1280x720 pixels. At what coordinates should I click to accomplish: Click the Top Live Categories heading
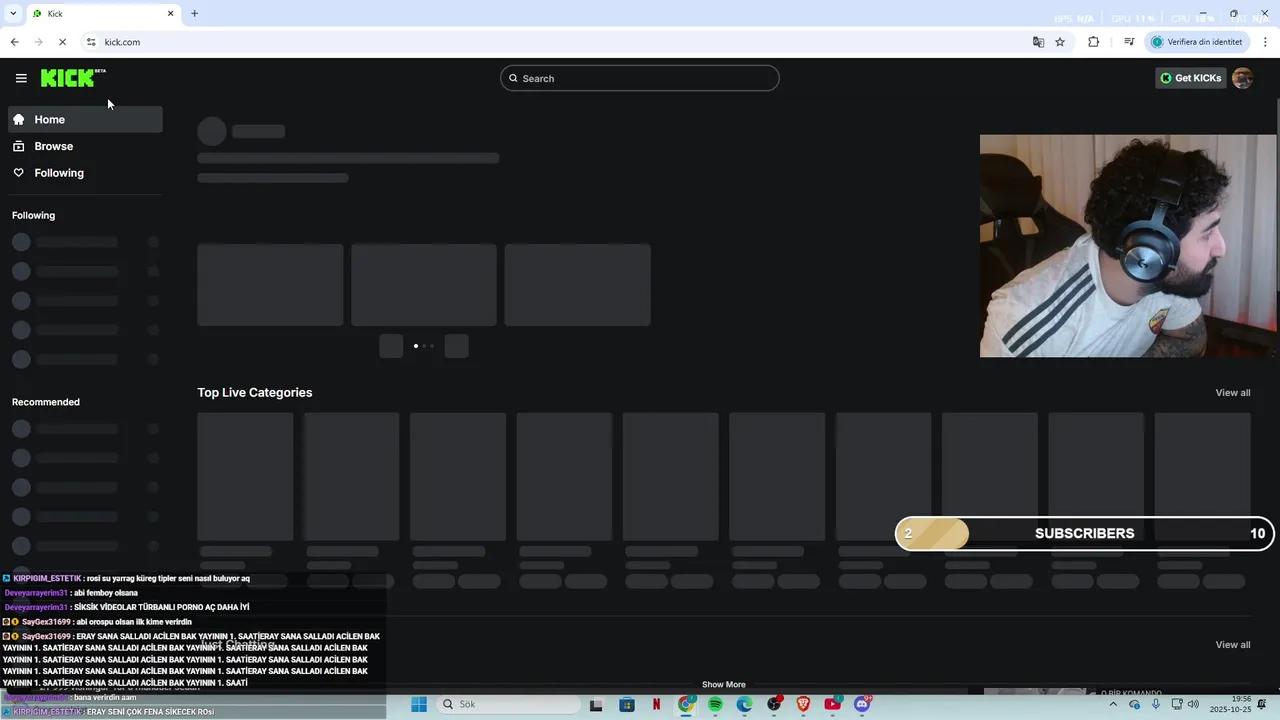pos(254,393)
